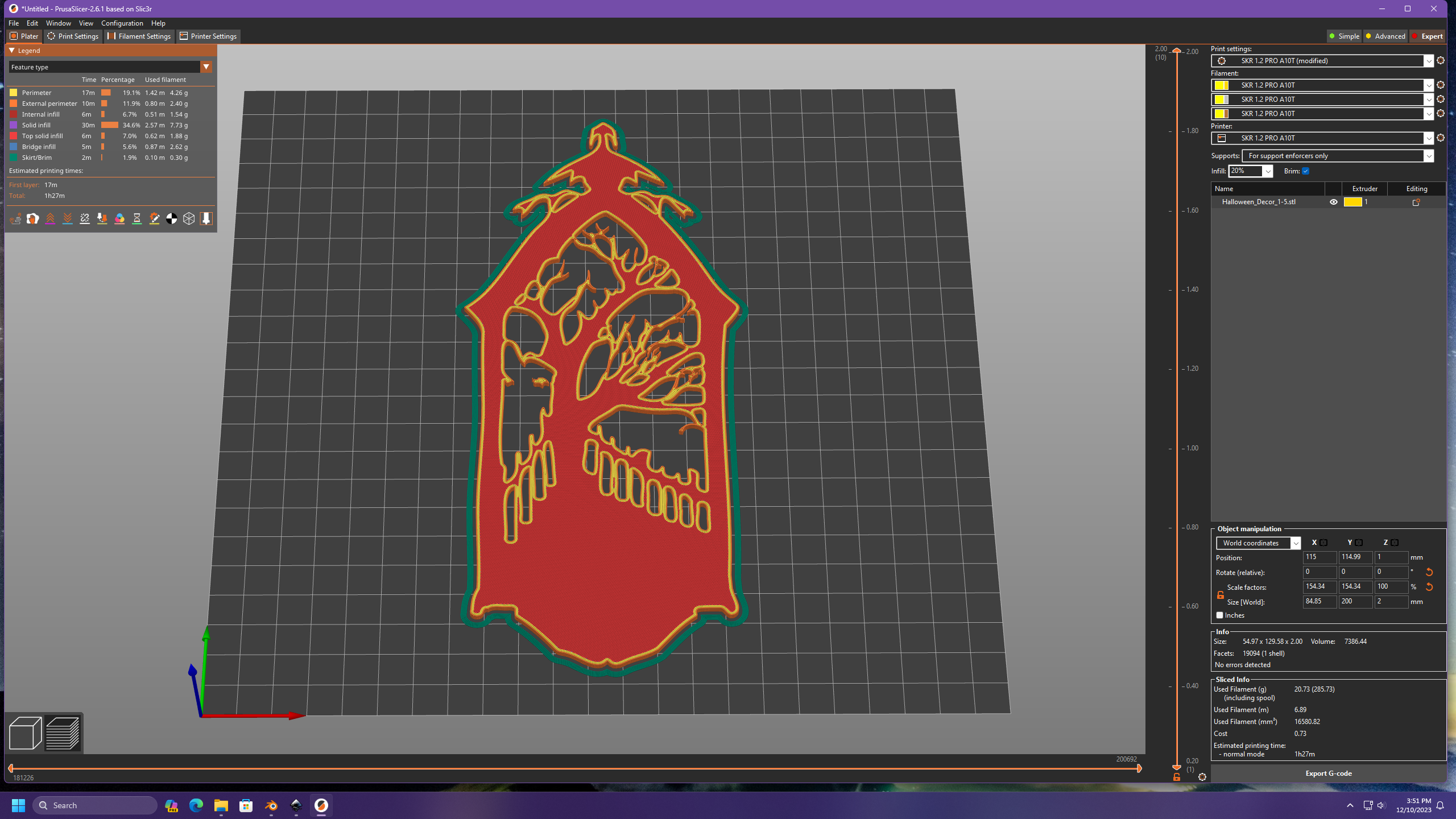
Task: Toggle travel moves visibility icon in legend
Action: point(15,219)
